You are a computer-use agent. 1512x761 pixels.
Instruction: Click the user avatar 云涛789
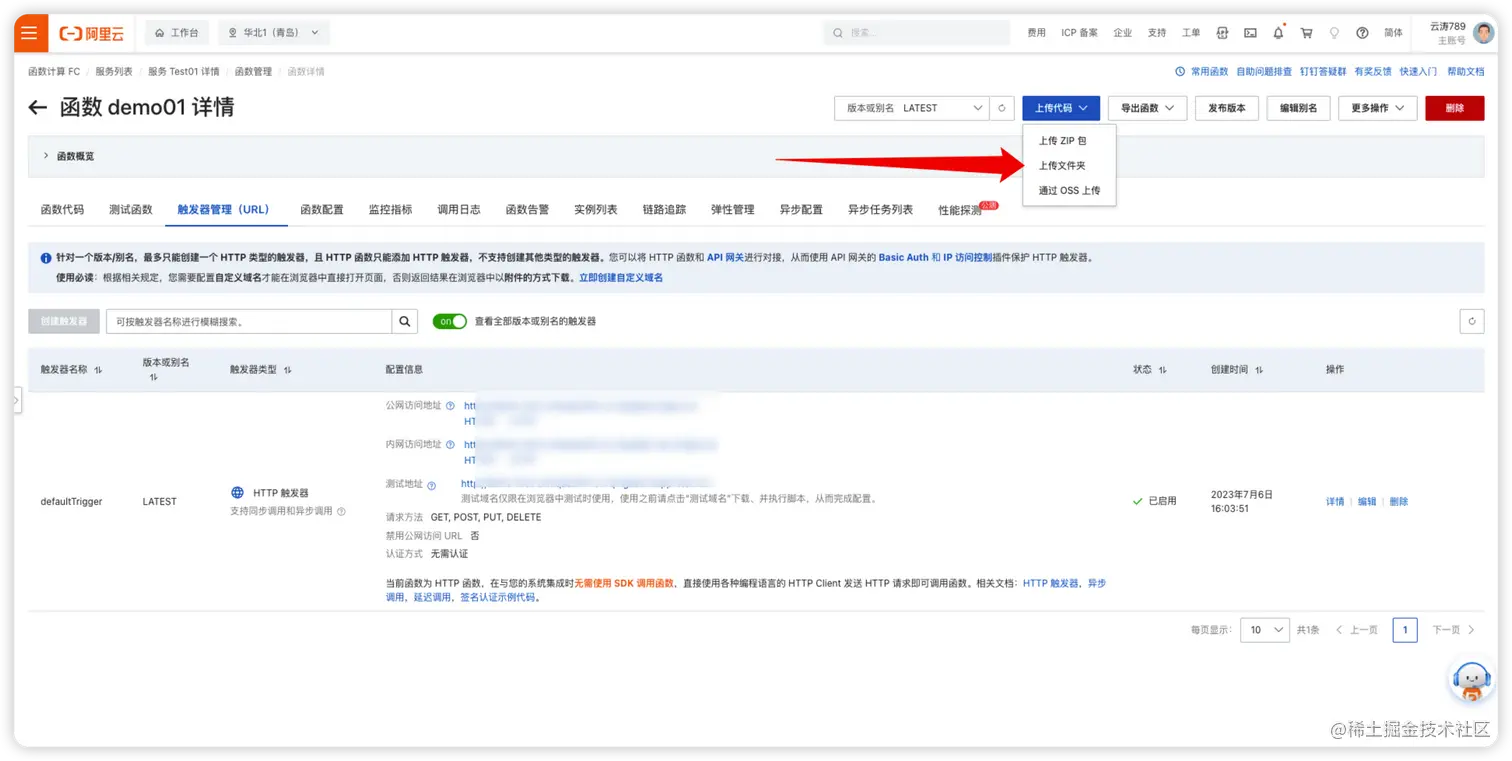(x=1484, y=33)
